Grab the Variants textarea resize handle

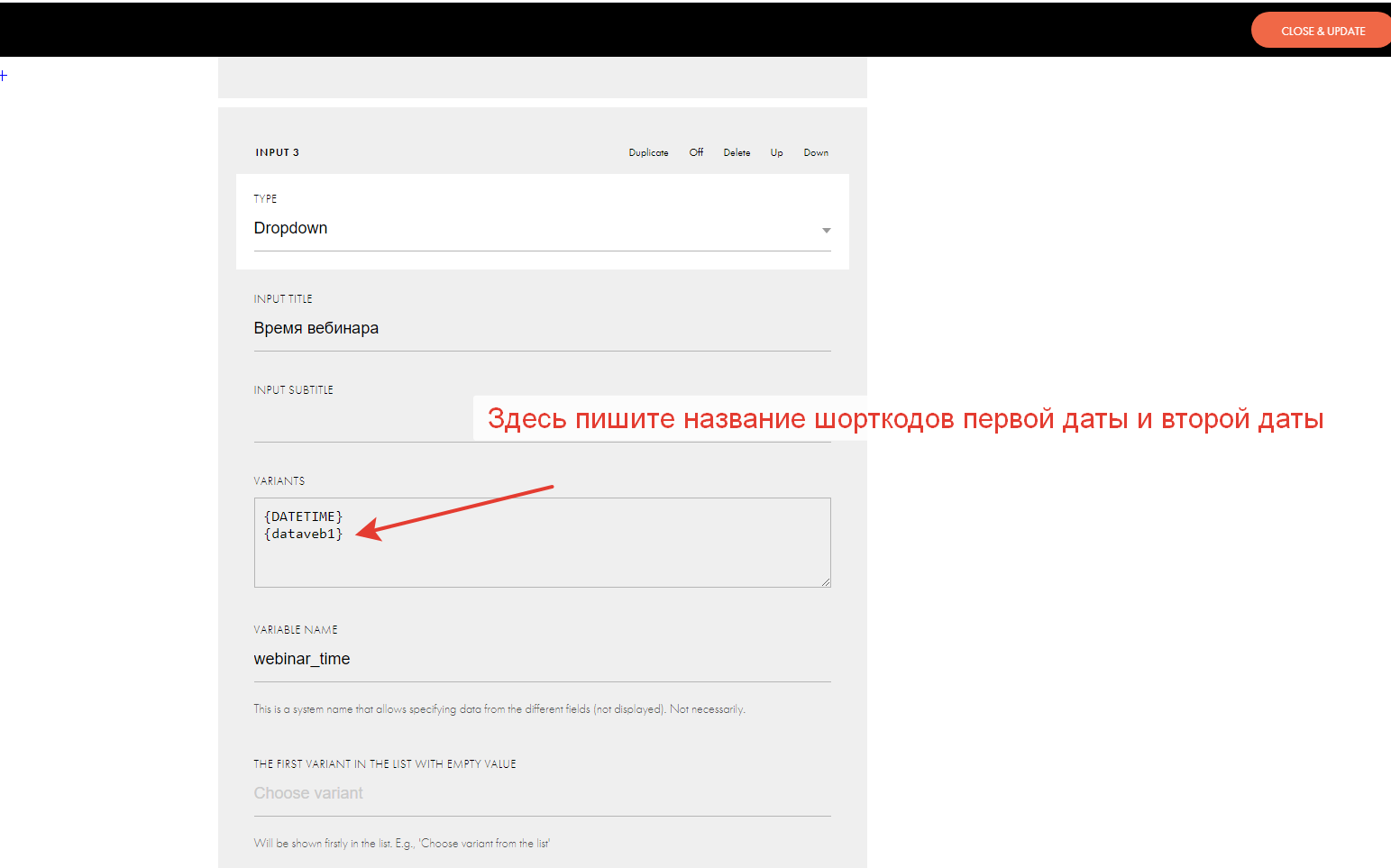click(x=826, y=582)
